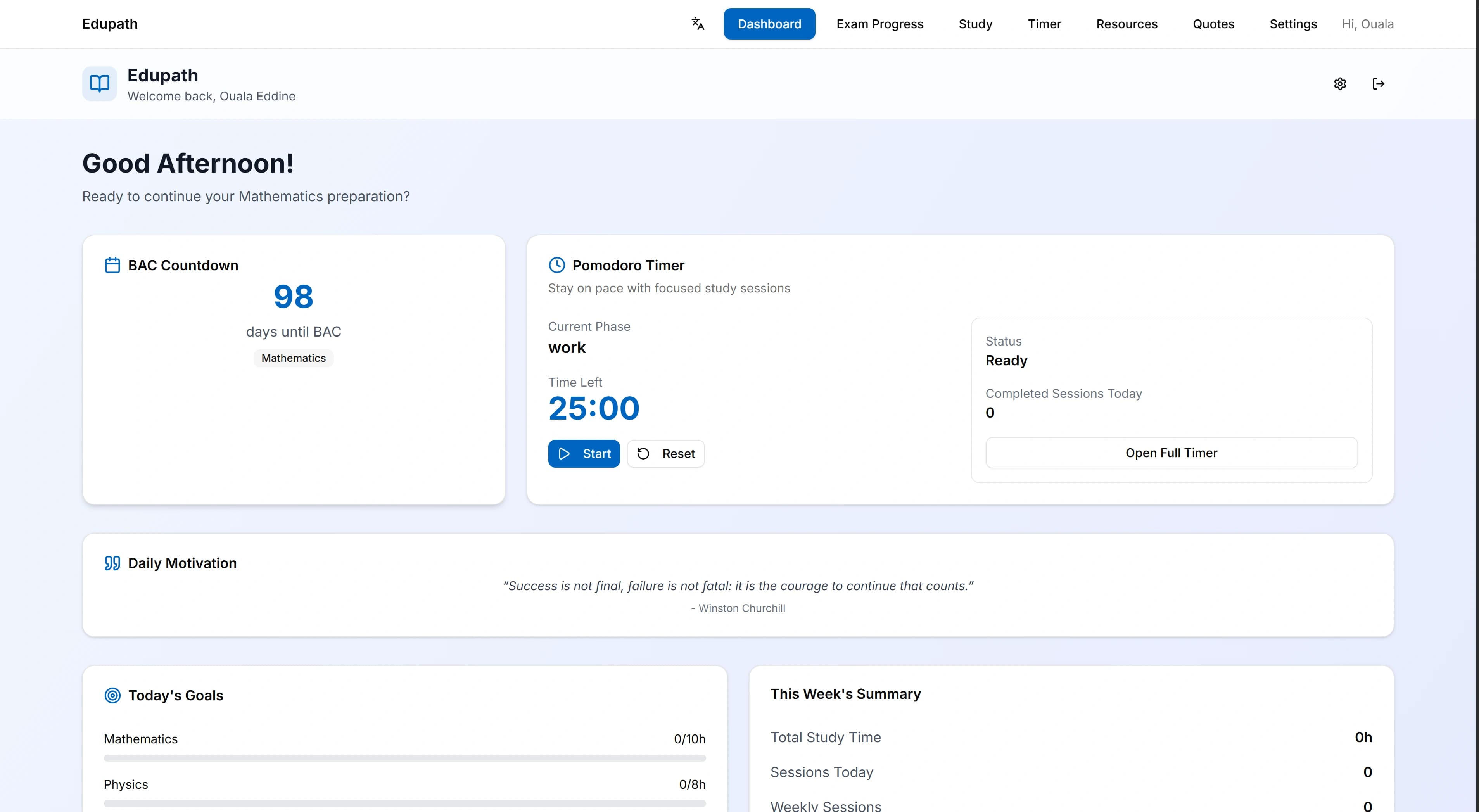Reset the Pomodoro timer
The image size is (1479, 812).
click(666, 454)
